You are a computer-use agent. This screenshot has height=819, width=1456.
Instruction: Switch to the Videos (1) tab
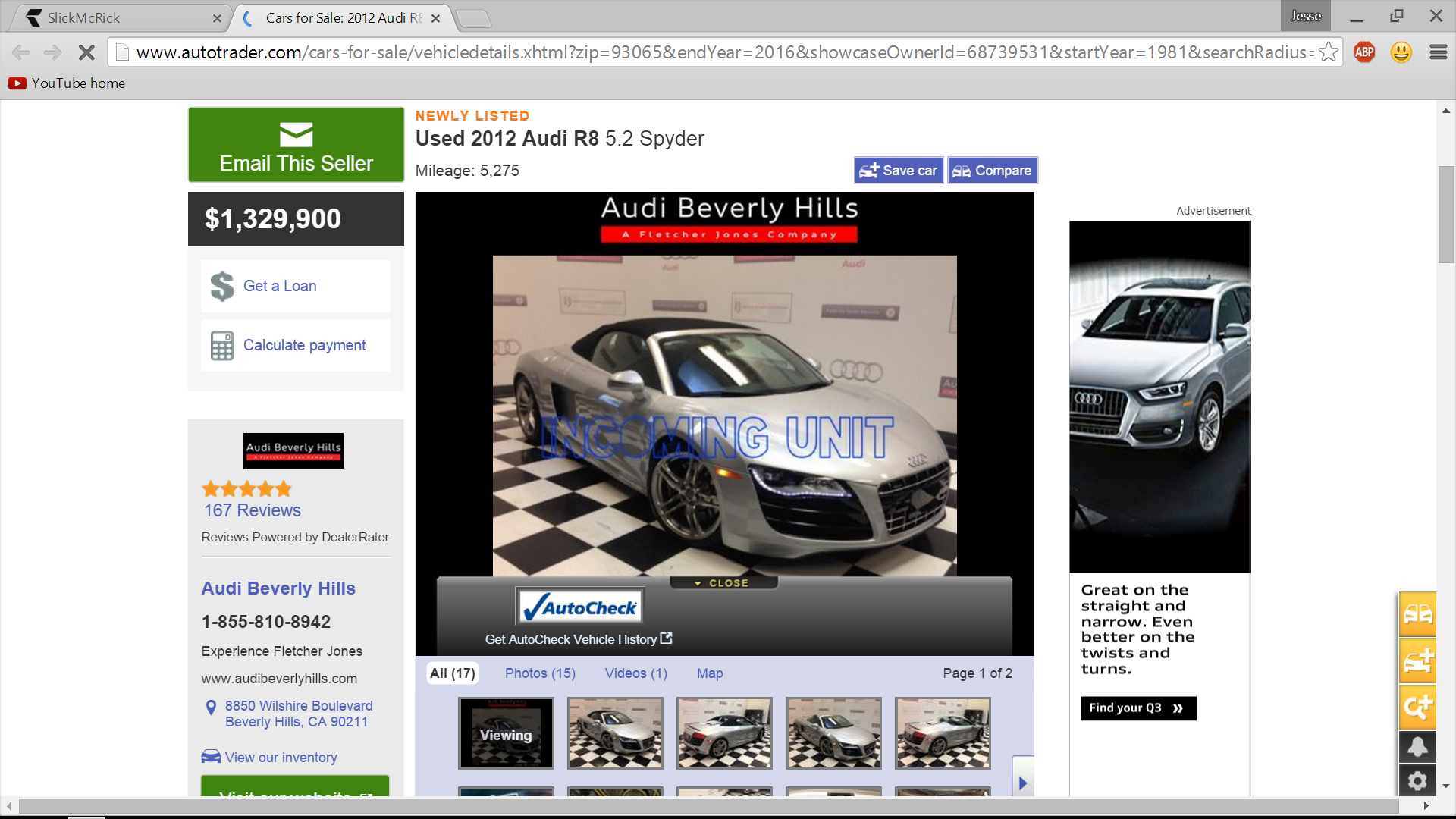tap(636, 673)
